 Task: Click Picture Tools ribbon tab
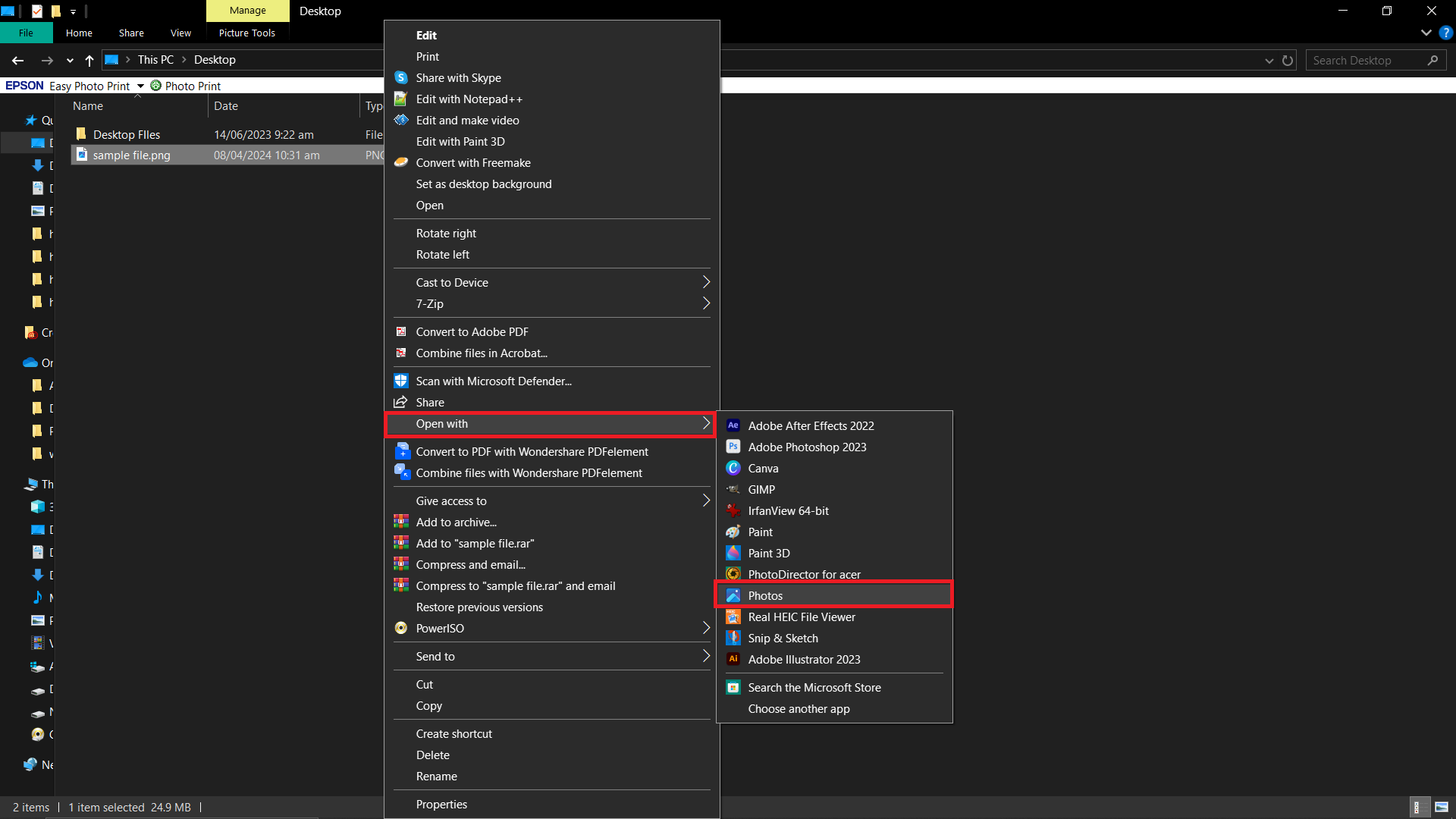[247, 32]
